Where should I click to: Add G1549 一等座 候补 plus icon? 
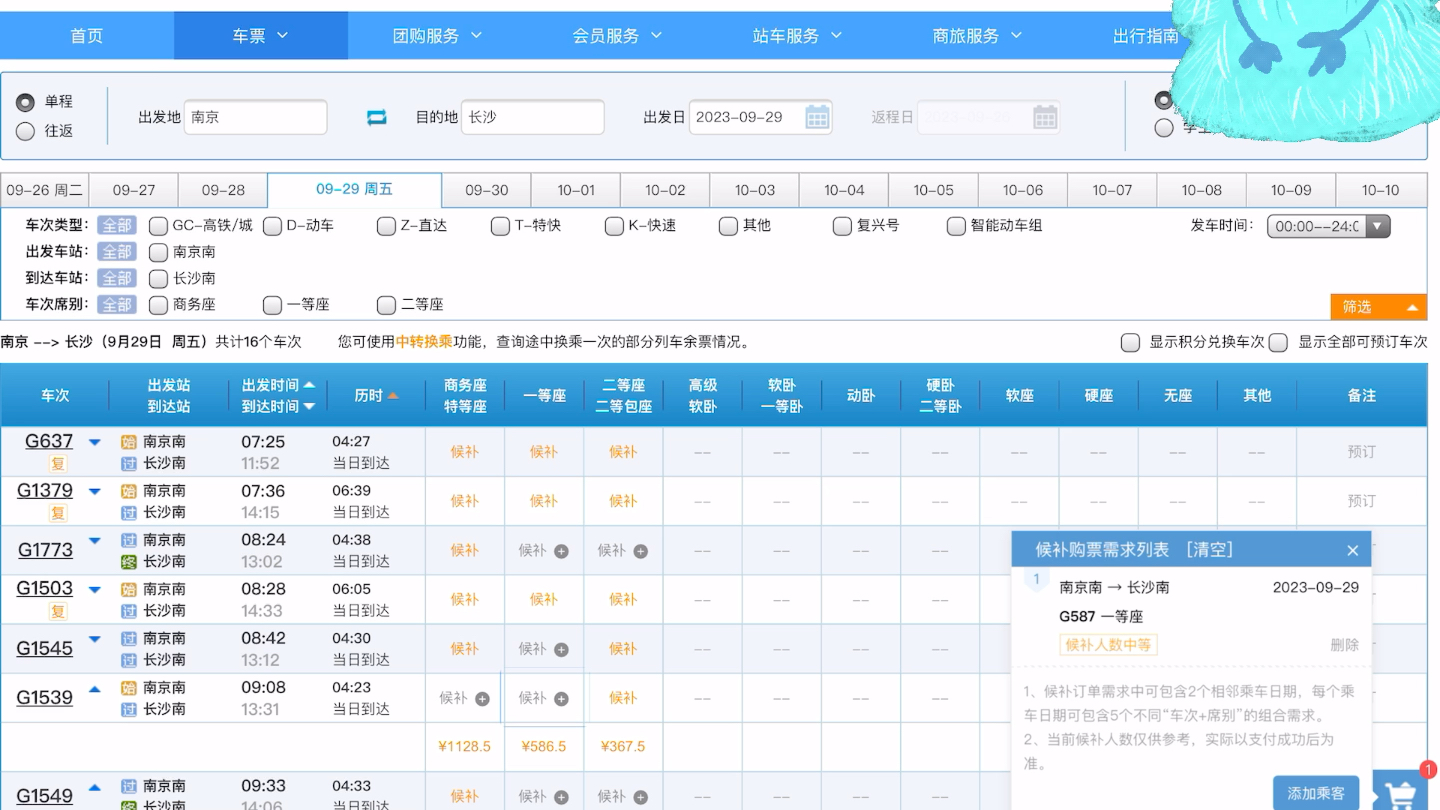click(561, 798)
